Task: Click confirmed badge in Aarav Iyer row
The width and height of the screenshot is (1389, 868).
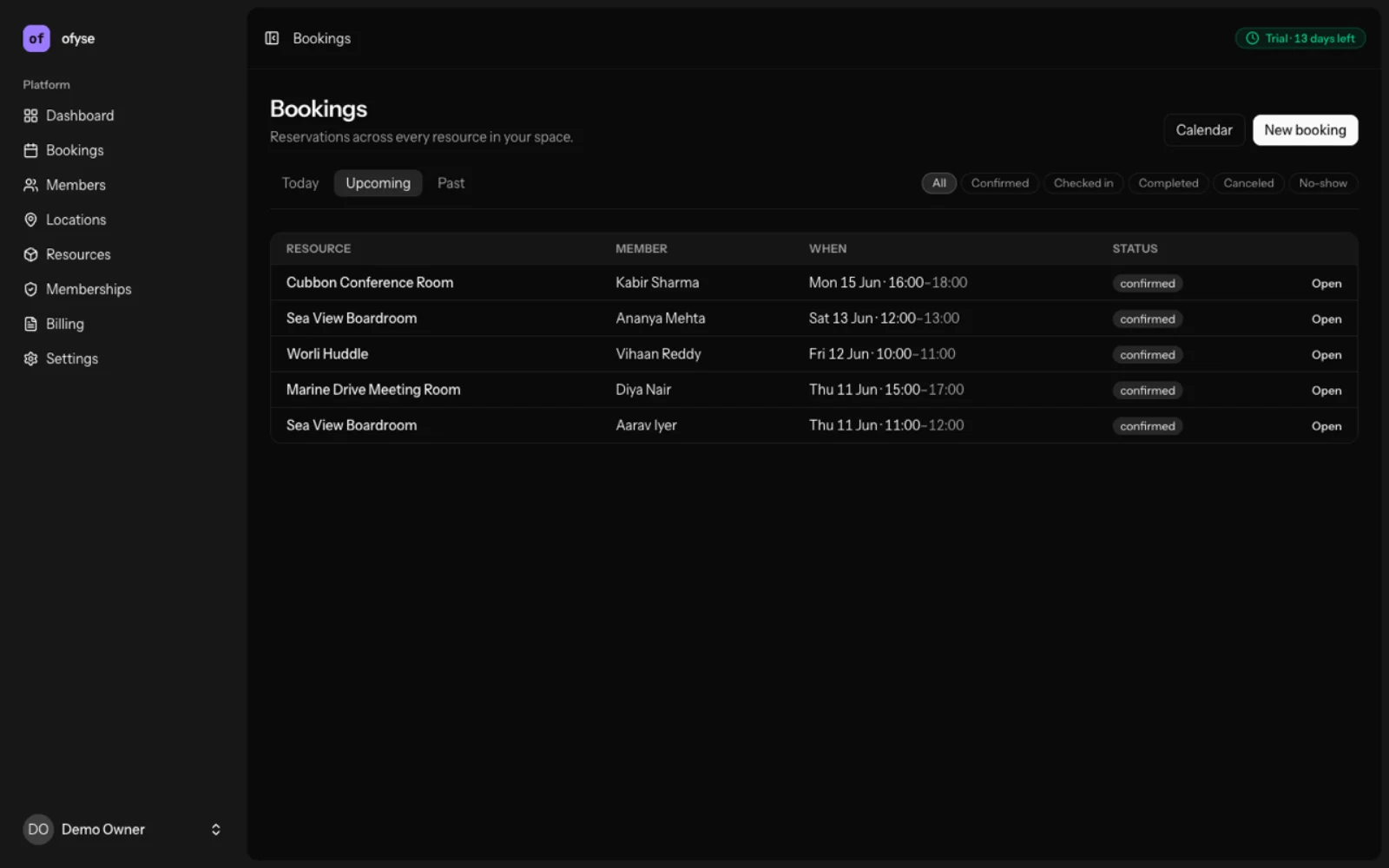Action: pyautogui.click(x=1147, y=426)
